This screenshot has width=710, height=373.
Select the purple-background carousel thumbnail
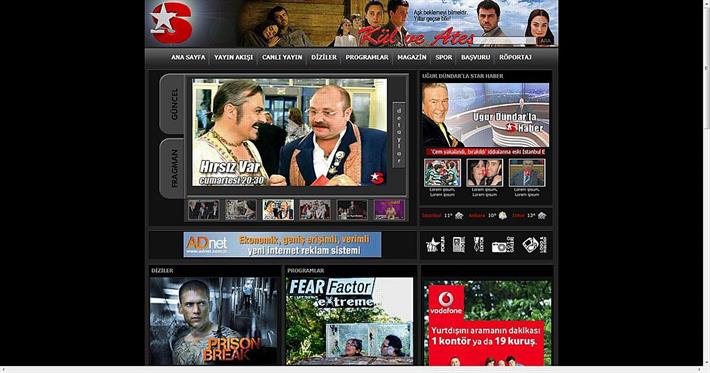tap(389, 210)
